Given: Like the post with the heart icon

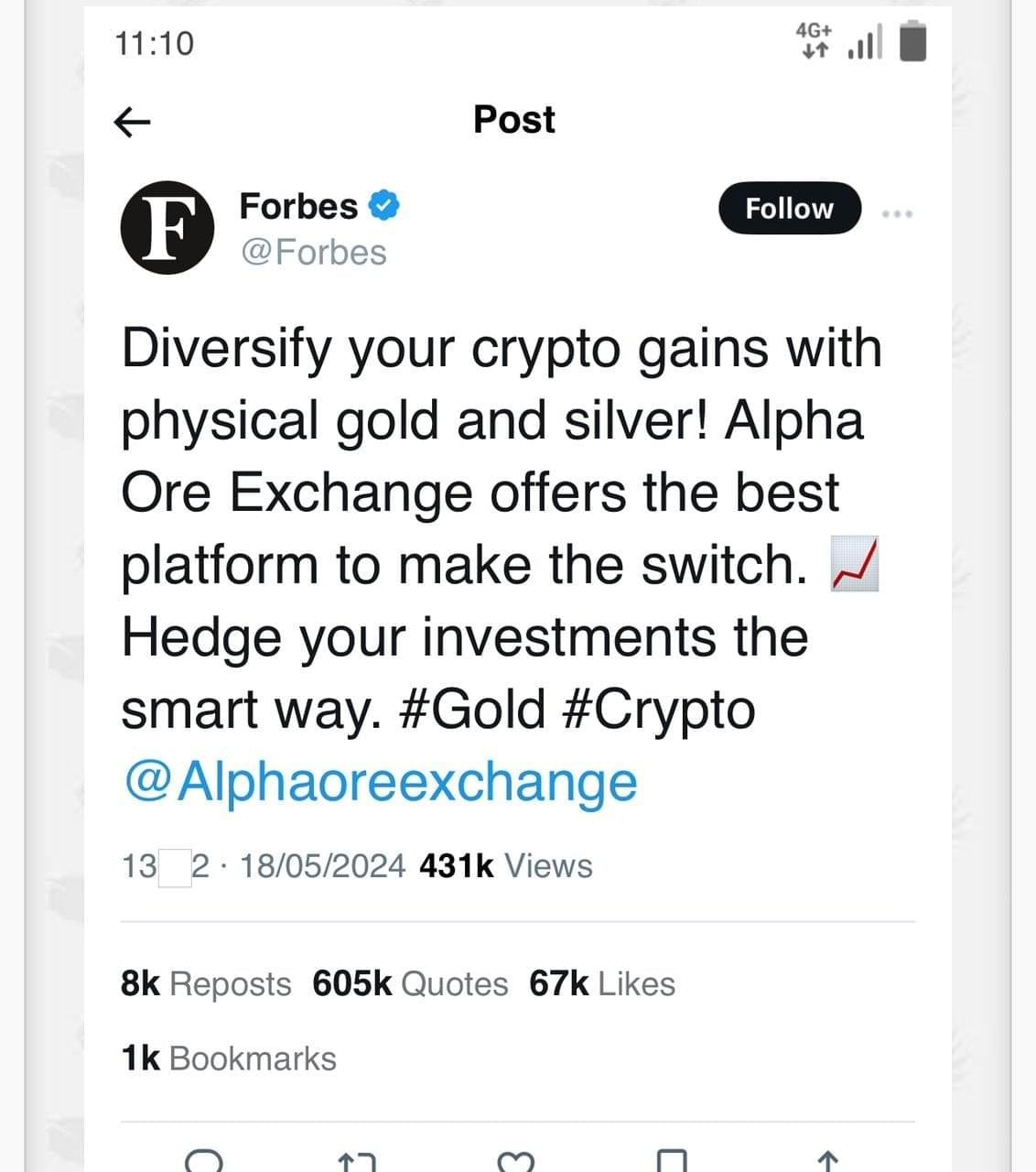Looking at the screenshot, I should [515, 1161].
